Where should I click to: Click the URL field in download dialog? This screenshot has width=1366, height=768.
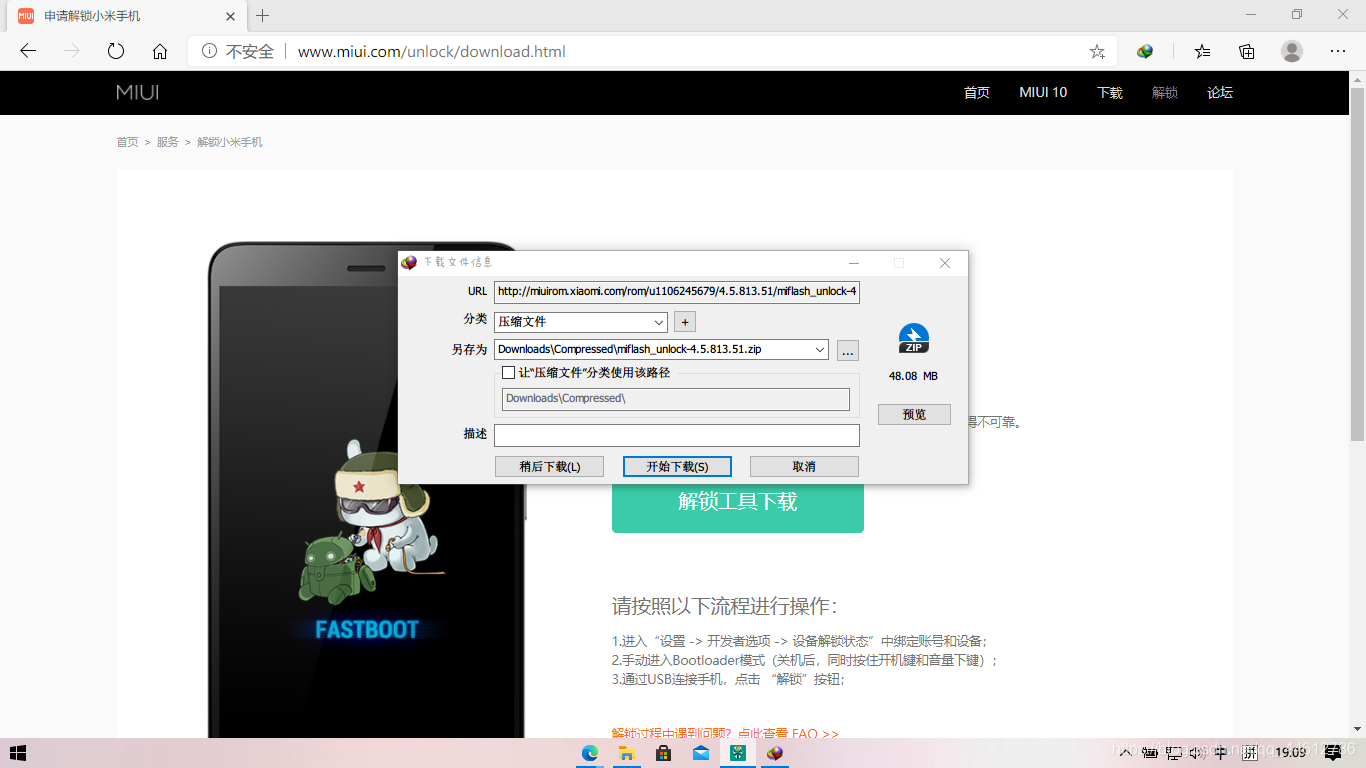[677, 292]
